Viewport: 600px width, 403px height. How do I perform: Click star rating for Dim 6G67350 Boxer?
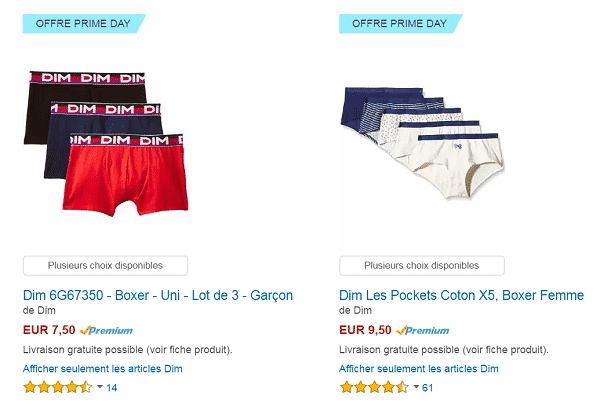(x=57, y=387)
